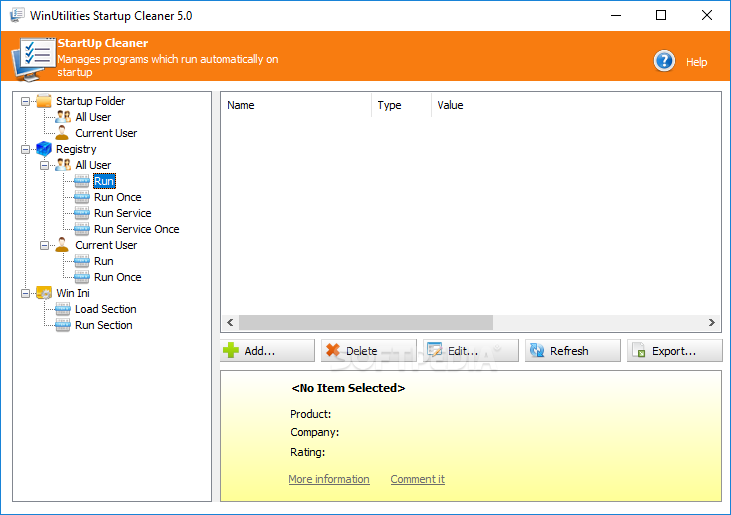Click the highlighted Run key icon under All User
Screen dimensions: 731x515
pos(82,181)
